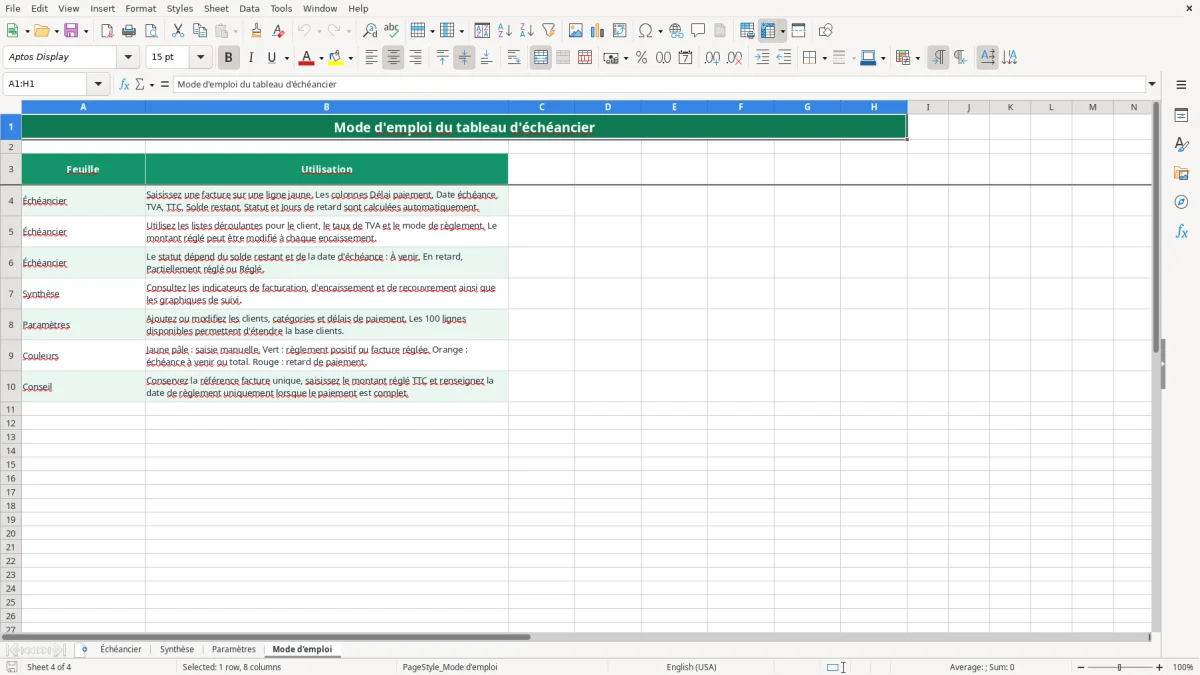The width and height of the screenshot is (1200, 675).
Task: Select column B header
Action: (x=326, y=107)
